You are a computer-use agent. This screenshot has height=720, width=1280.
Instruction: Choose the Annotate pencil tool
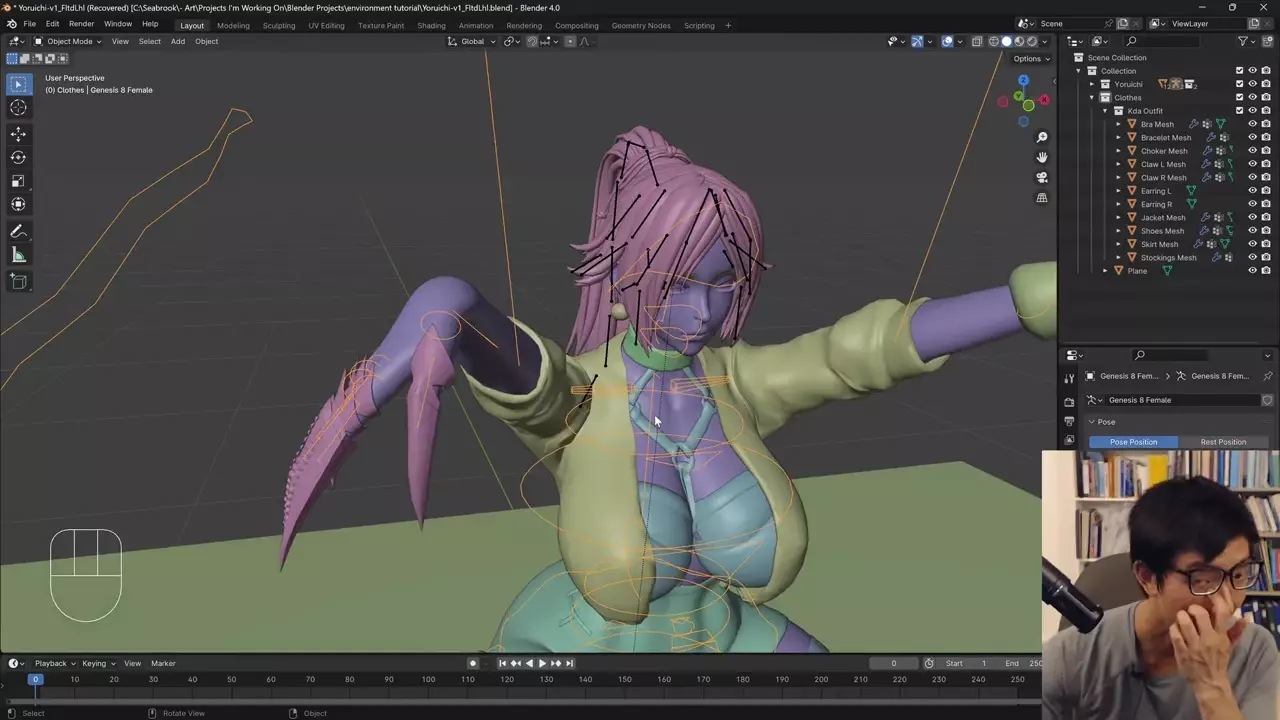pyautogui.click(x=18, y=231)
